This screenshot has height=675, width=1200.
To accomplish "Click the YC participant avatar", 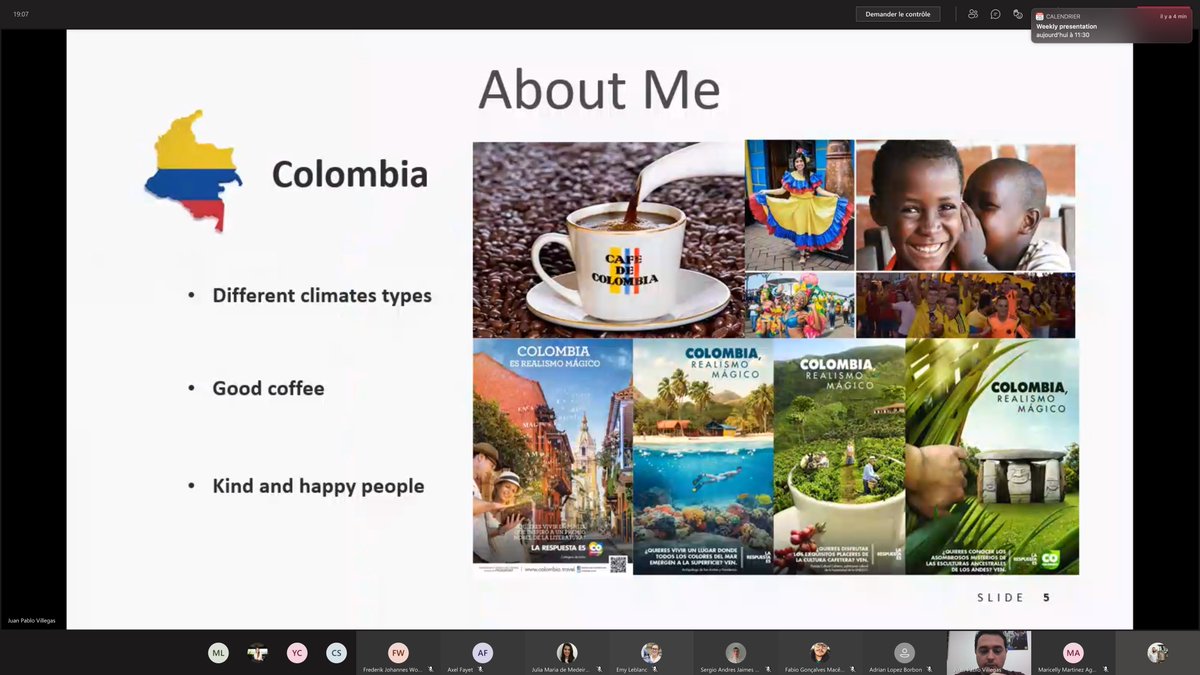I will 297,653.
